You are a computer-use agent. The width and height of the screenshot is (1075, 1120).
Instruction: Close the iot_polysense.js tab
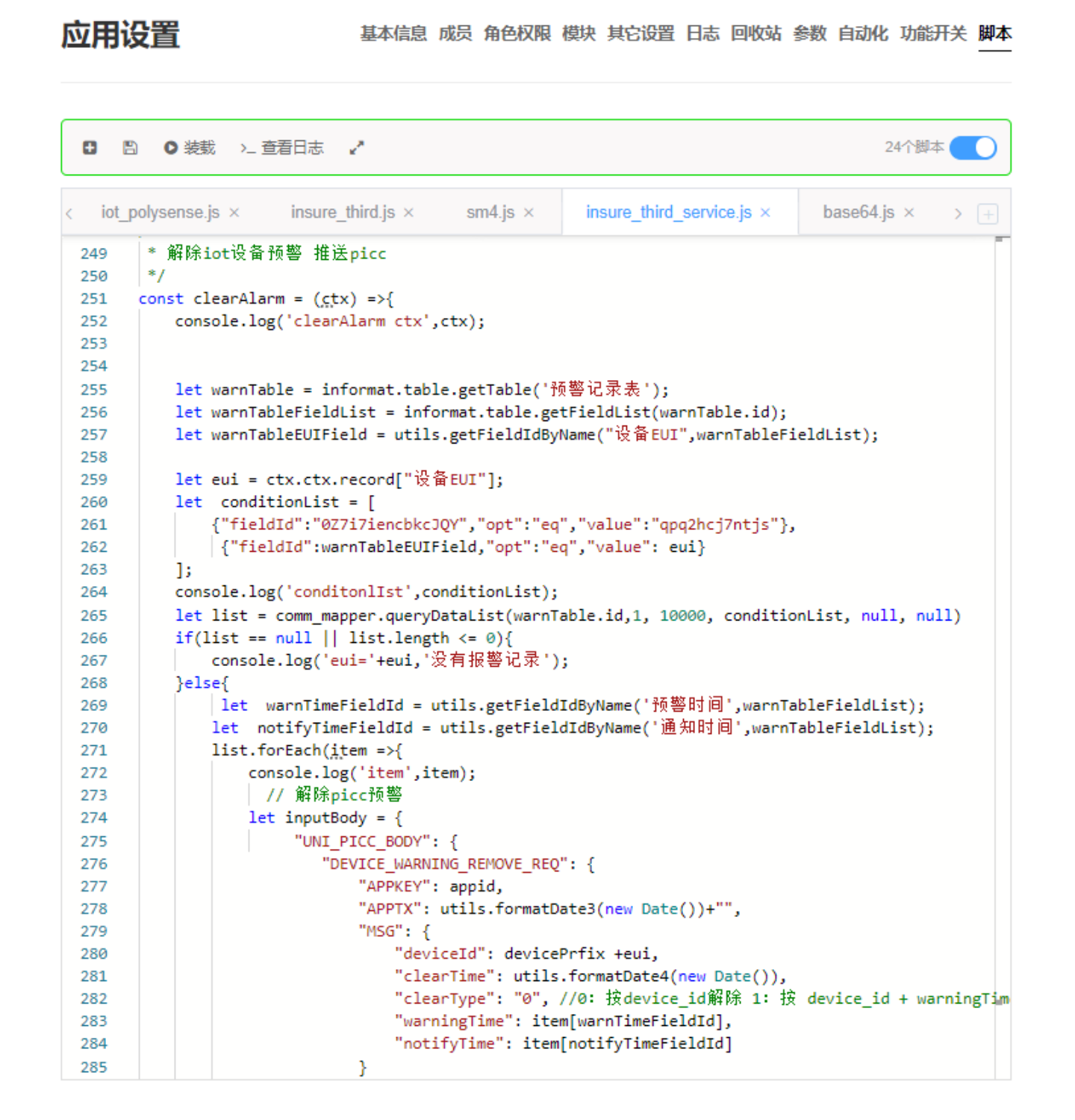(x=234, y=213)
